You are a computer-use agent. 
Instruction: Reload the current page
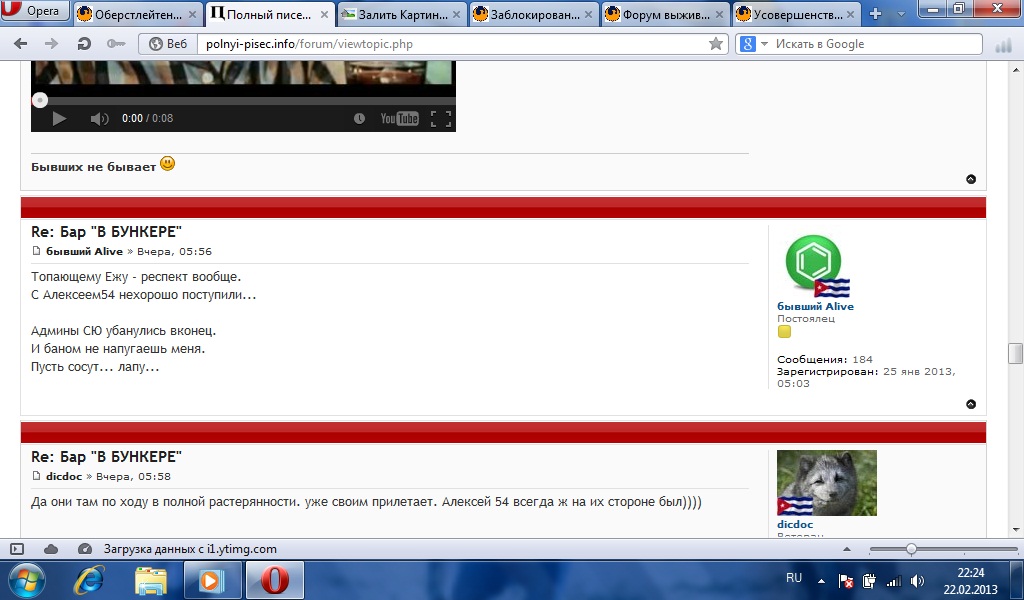point(84,44)
